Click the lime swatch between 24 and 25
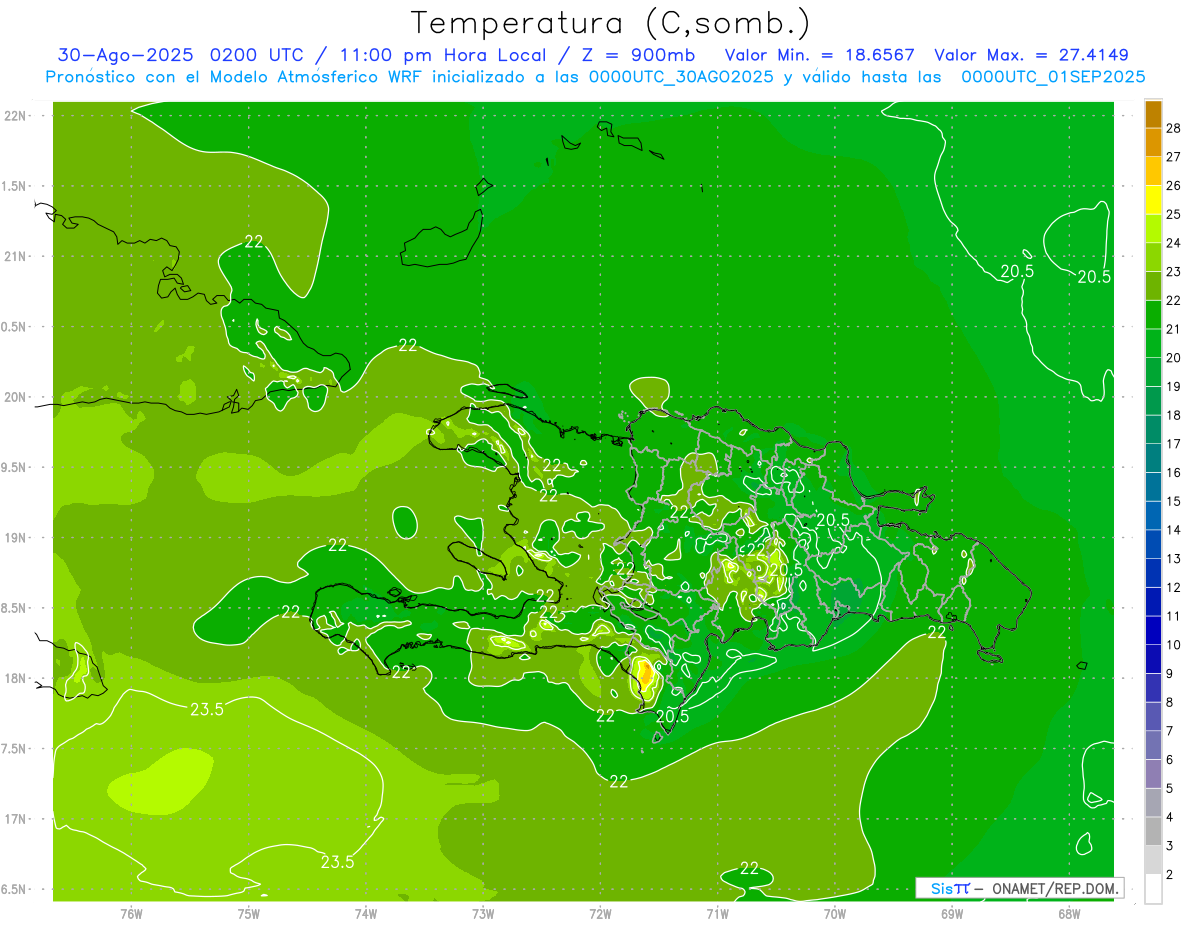Viewport: 1200px width, 927px height. coord(1153,228)
